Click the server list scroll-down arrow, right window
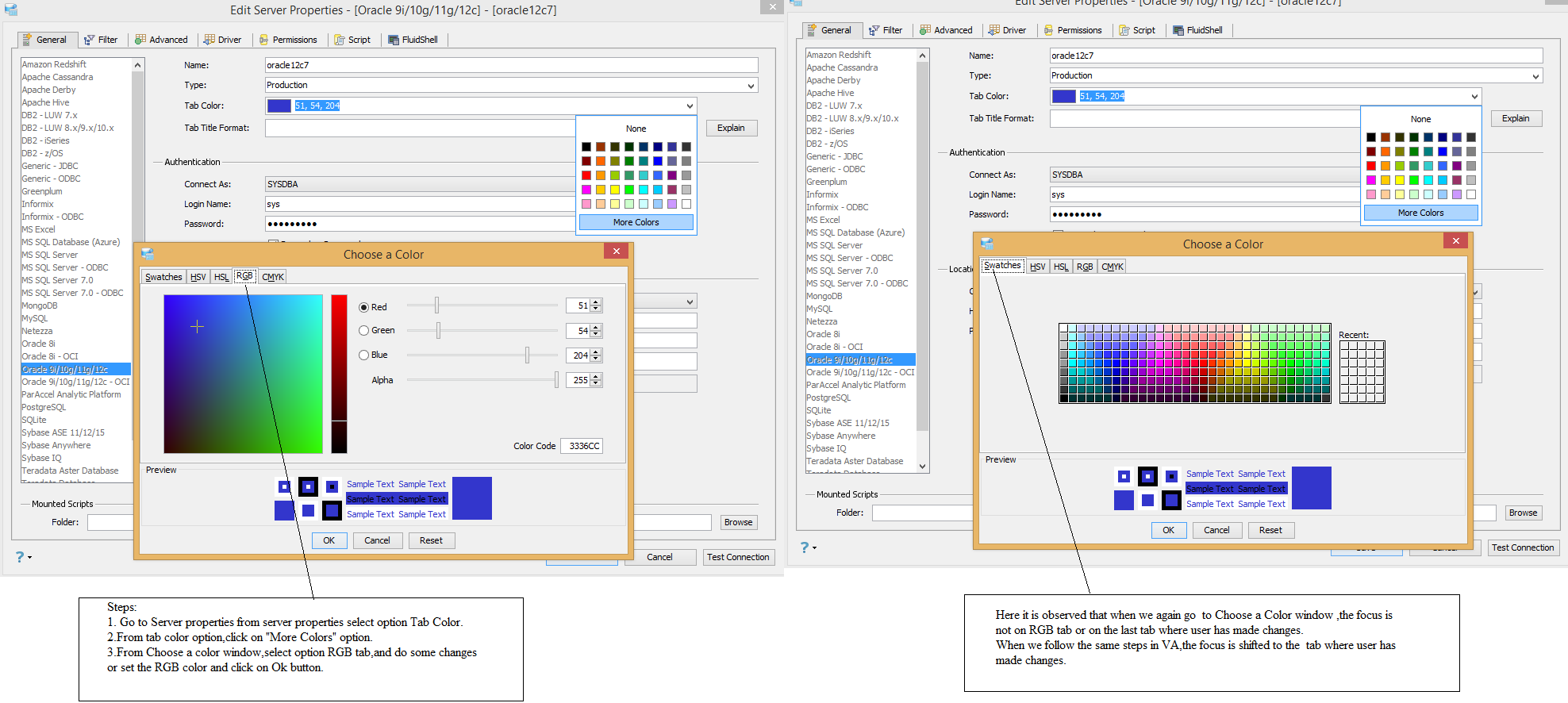The height and width of the screenshot is (703, 1568). click(922, 467)
